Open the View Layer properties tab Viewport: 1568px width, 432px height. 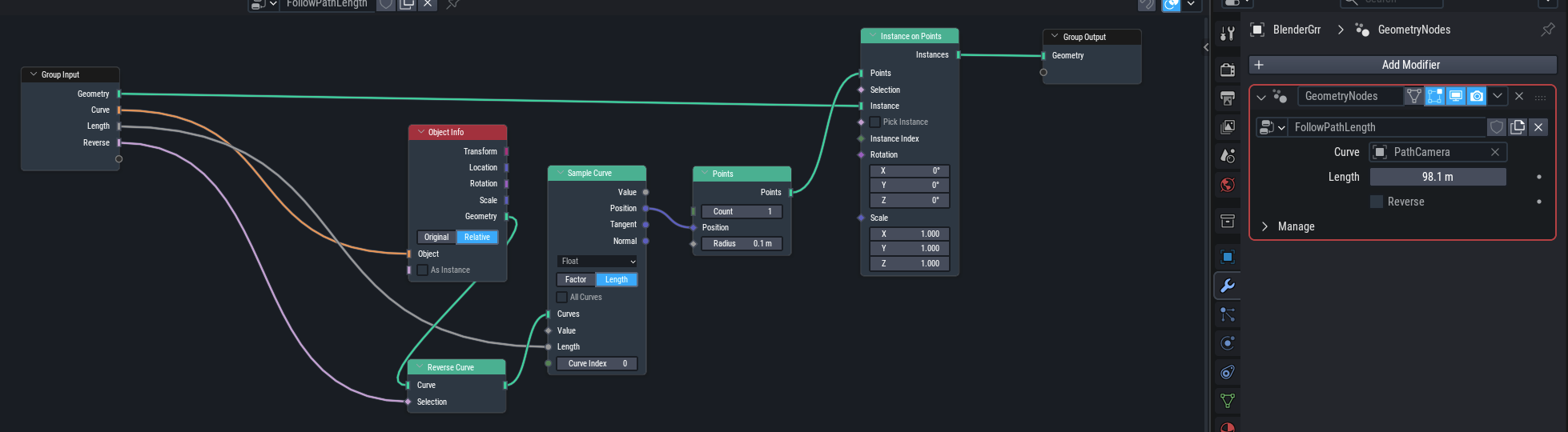1227,126
